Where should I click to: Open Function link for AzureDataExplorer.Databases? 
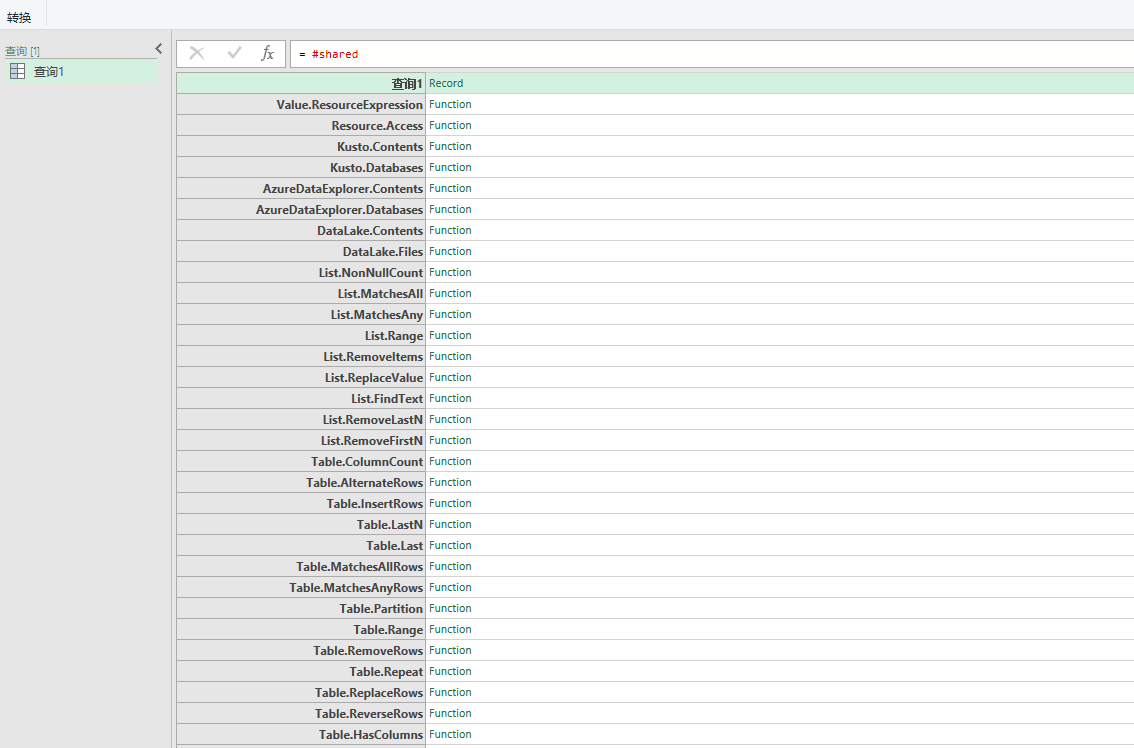coord(450,209)
